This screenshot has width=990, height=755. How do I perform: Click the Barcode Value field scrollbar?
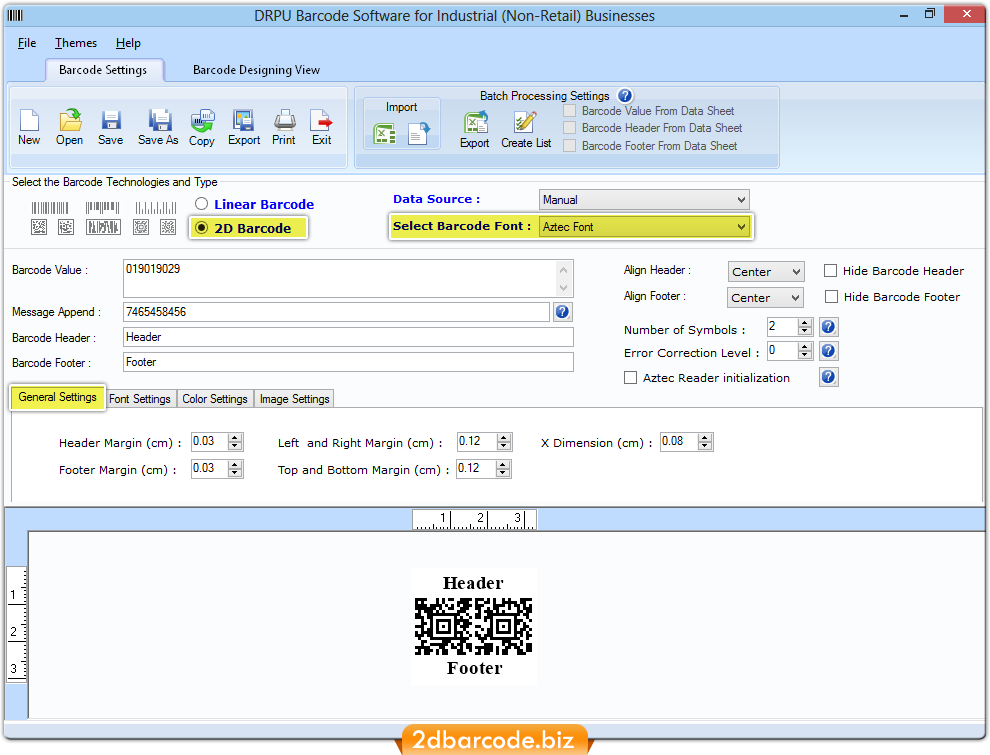pyautogui.click(x=564, y=278)
